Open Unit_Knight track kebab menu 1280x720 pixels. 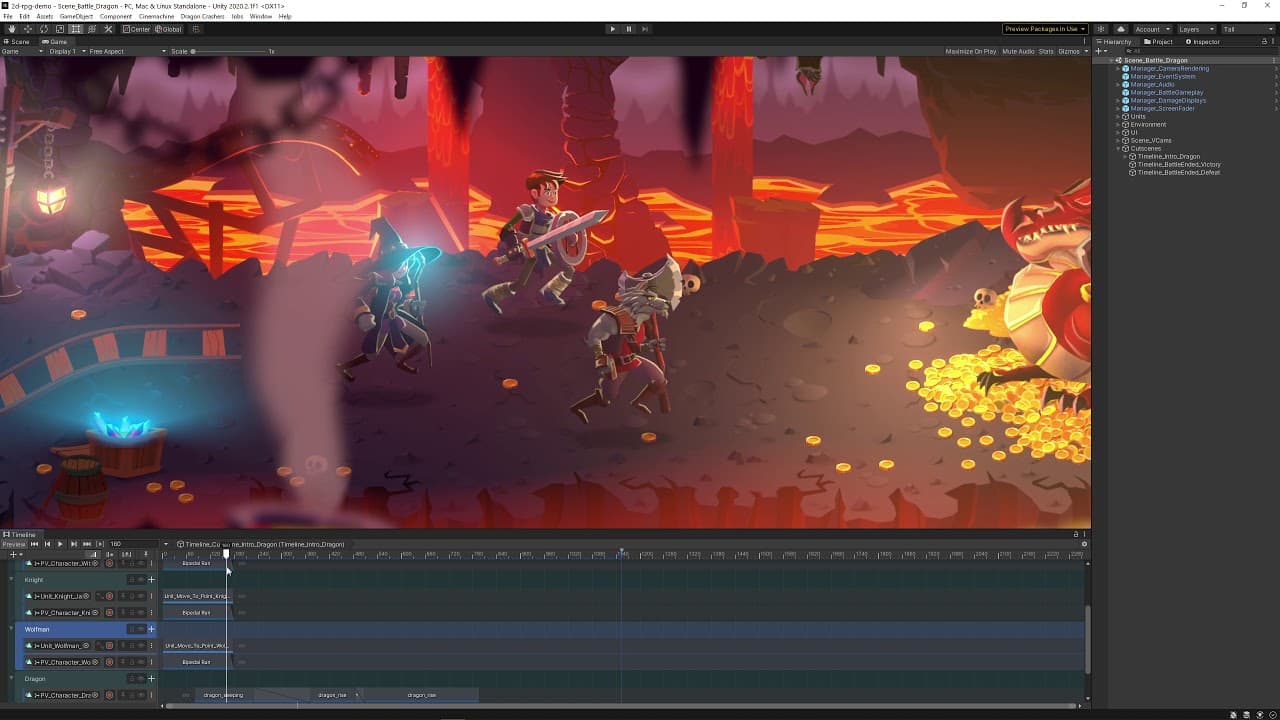coord(151,596)
